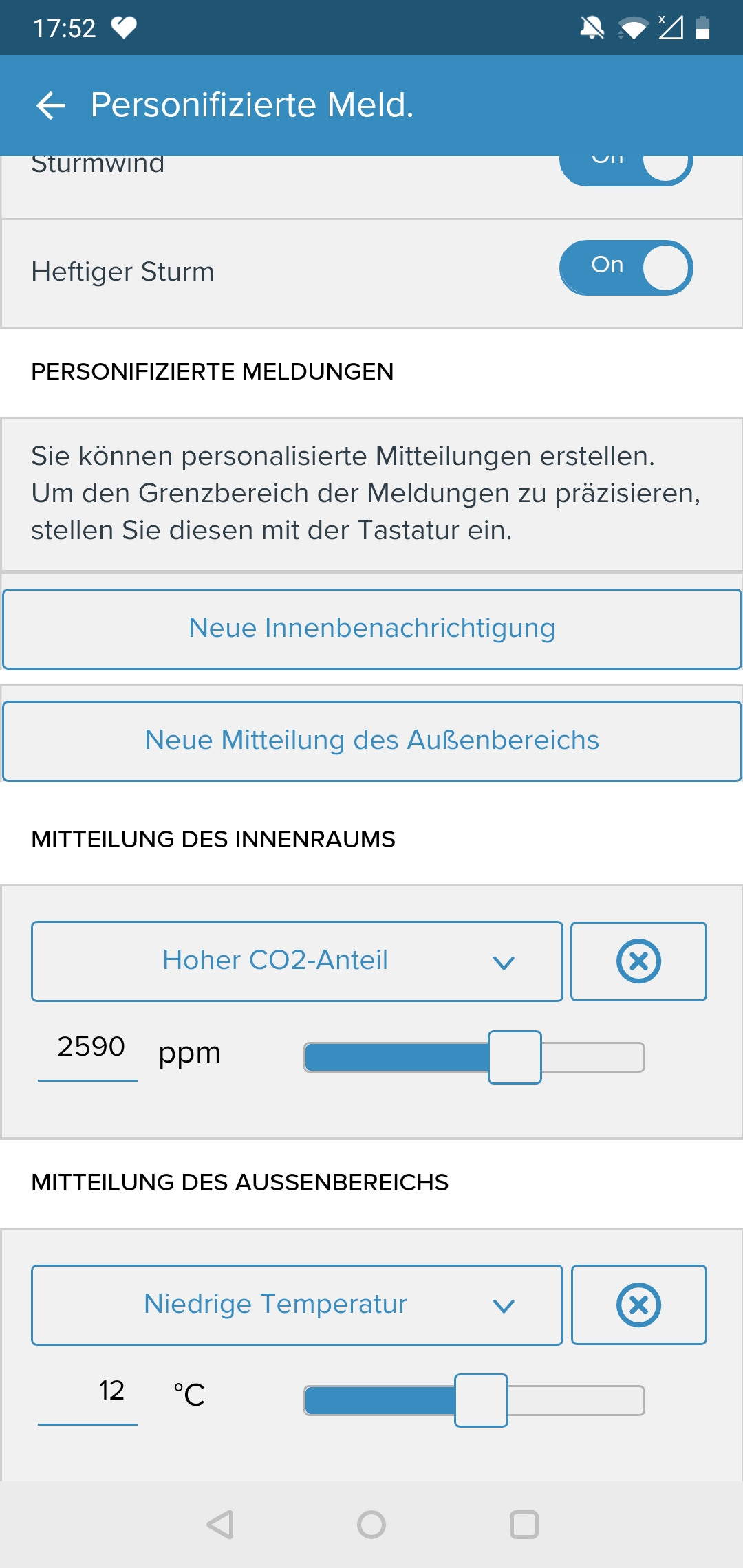Toggle the Heftiger Sturm switch off
This screenshot has width=743, height=1568.
[625, 268]
